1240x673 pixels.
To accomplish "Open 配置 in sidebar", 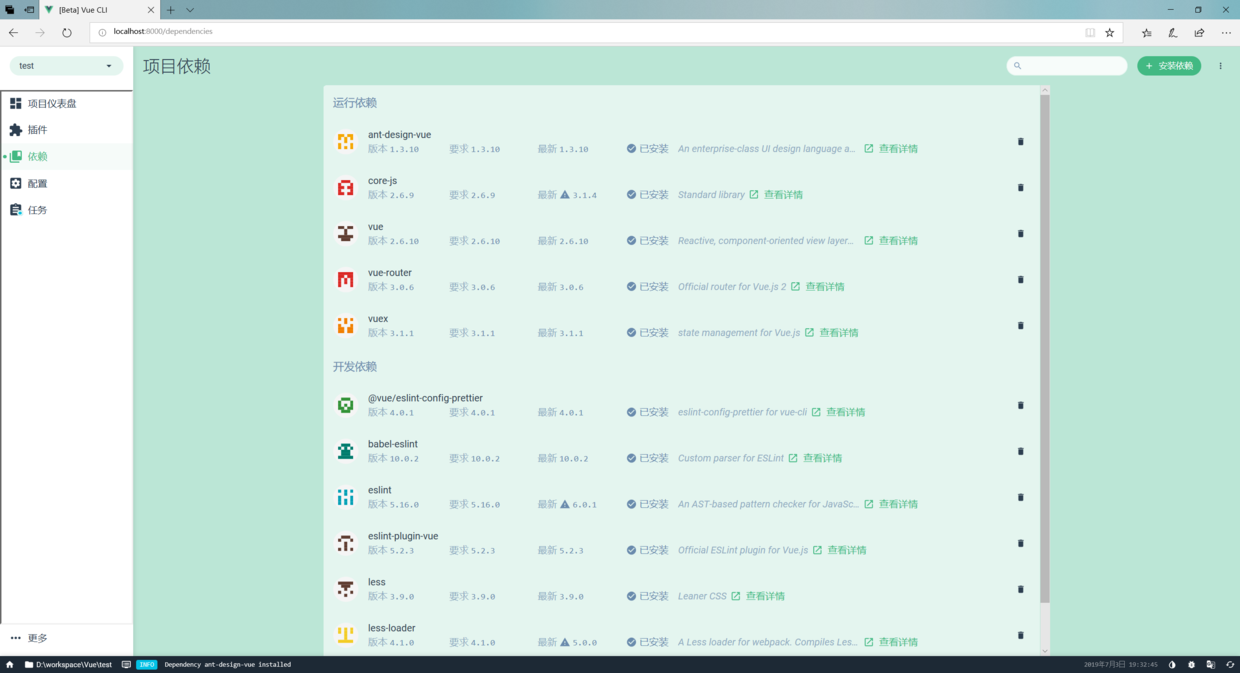I will (67, 183).
